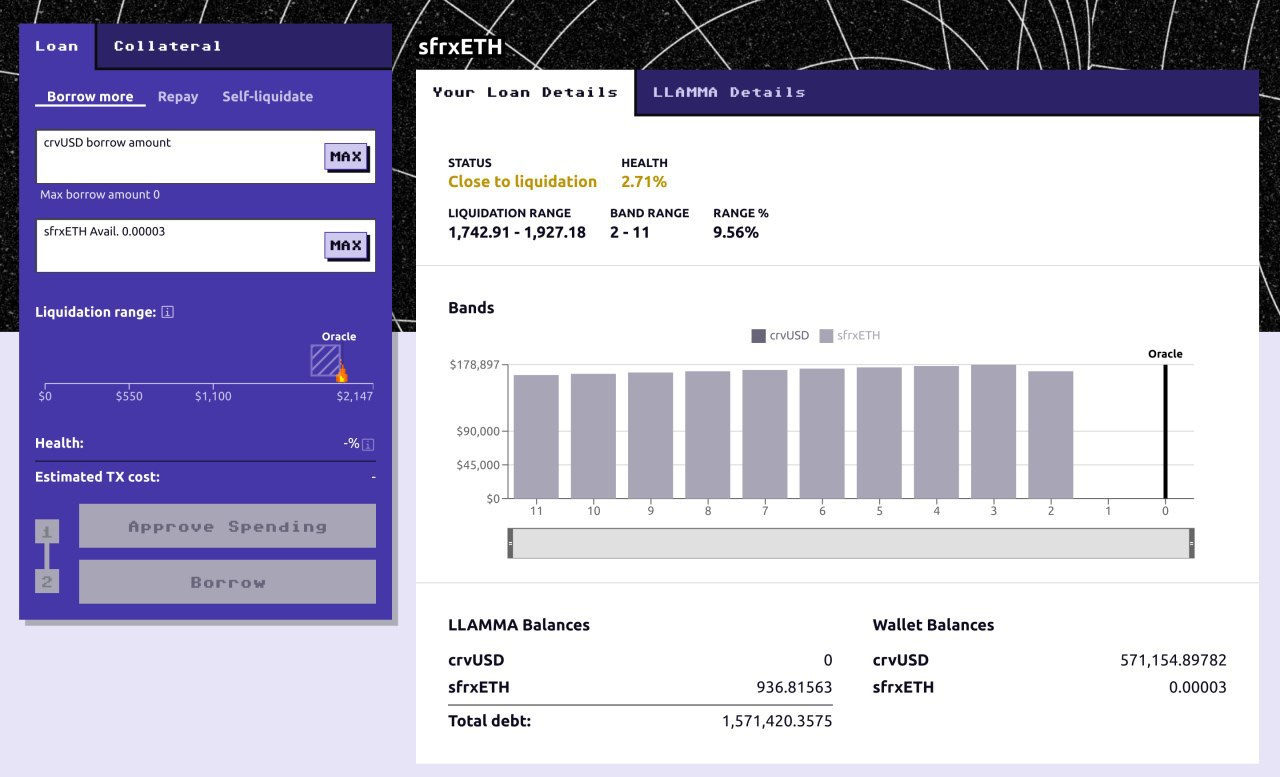Viewport: 1280px width, 777px height.
Task: Click the bar for band 11
Action: (536, 436)
